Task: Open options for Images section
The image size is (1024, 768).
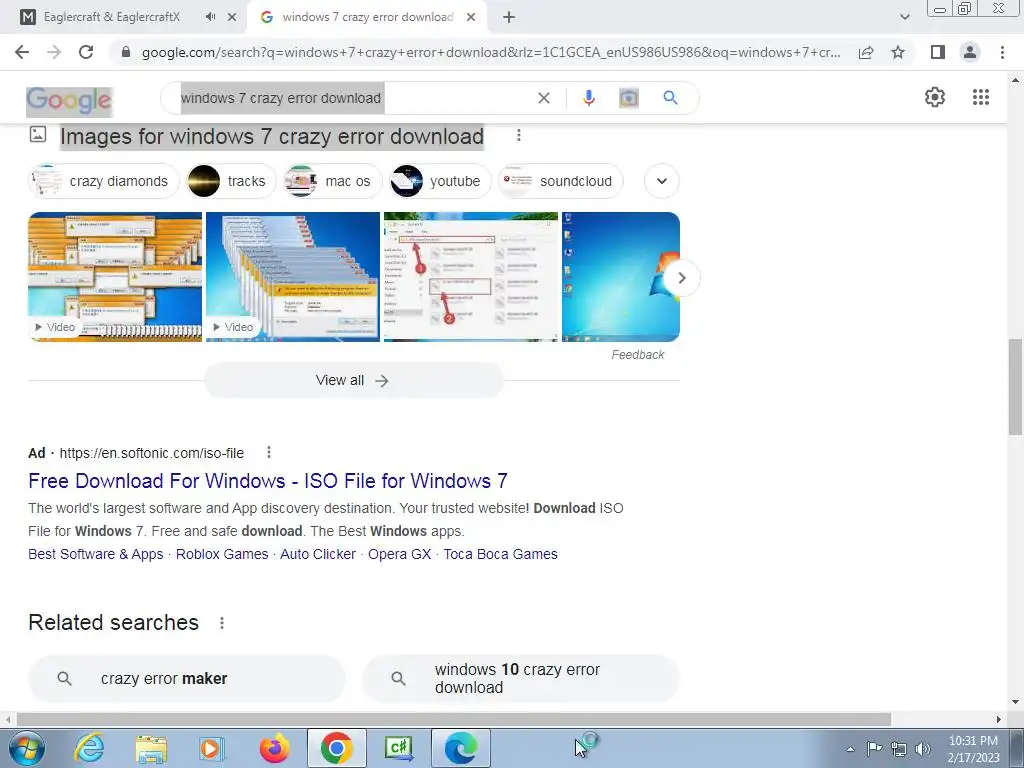Action: (x=519, y=135)
